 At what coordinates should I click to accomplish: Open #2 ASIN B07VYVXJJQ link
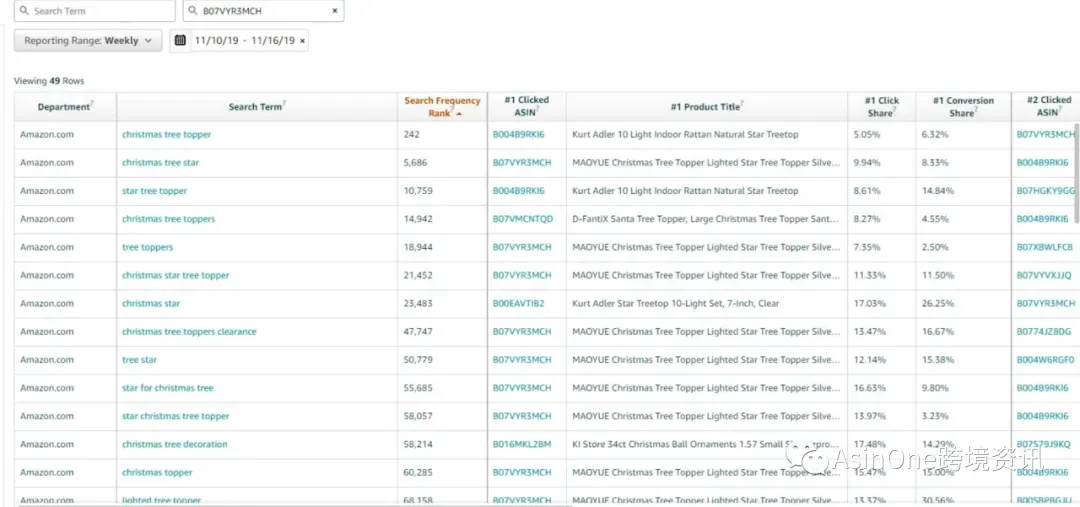pyautogui.click(x=1044, y=275)
